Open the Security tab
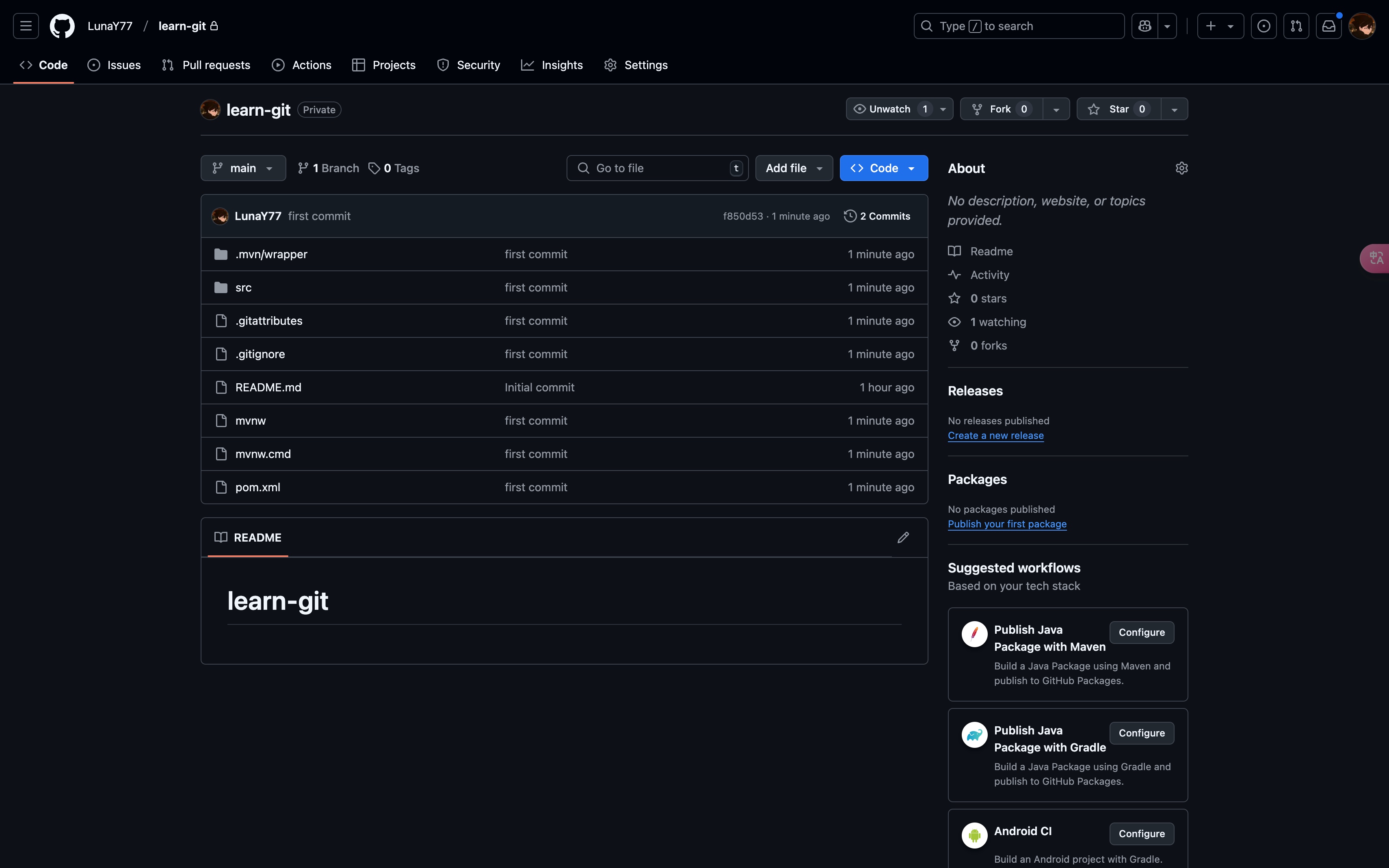The width and height of the screenshot is (1389, 868). coord(469,65)
